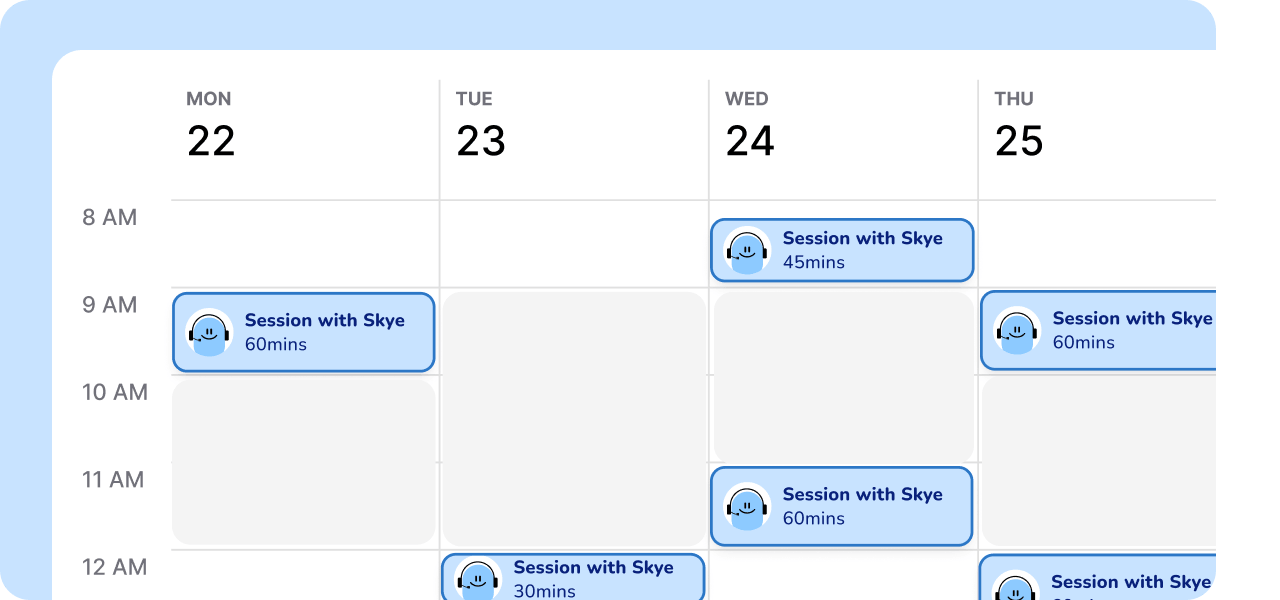The width and height of the screenshot is (1280, 600).
Task: Click the empty Monday 8 AM slot
Action: 304,244
